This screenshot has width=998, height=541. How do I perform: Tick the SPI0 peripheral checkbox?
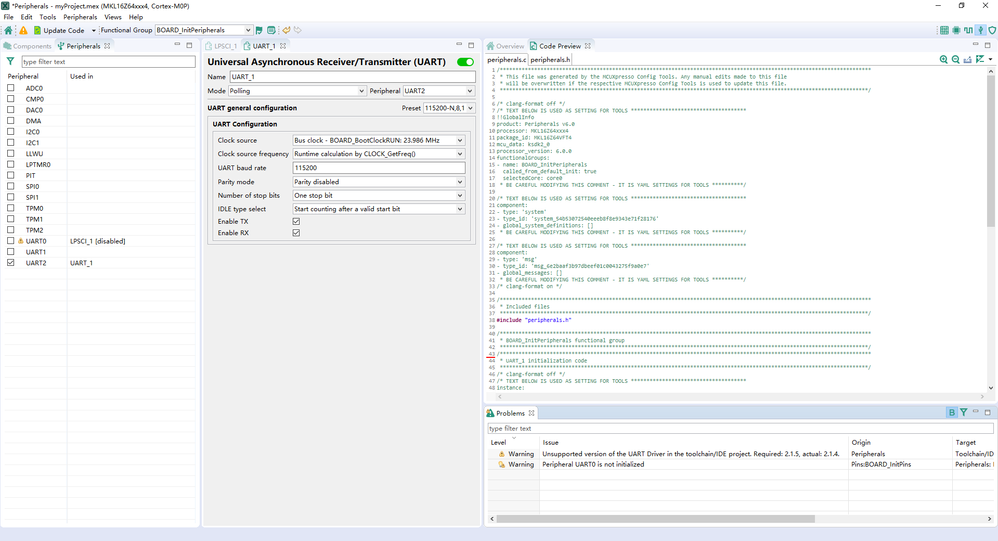pyautogui.click(x=10, y=186)
